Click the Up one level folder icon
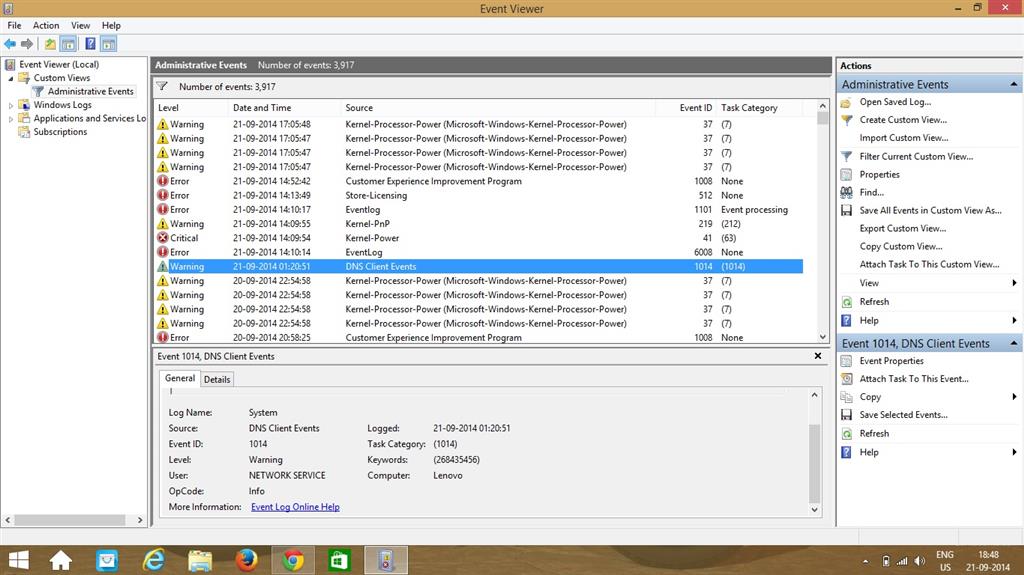 point(50,44)
